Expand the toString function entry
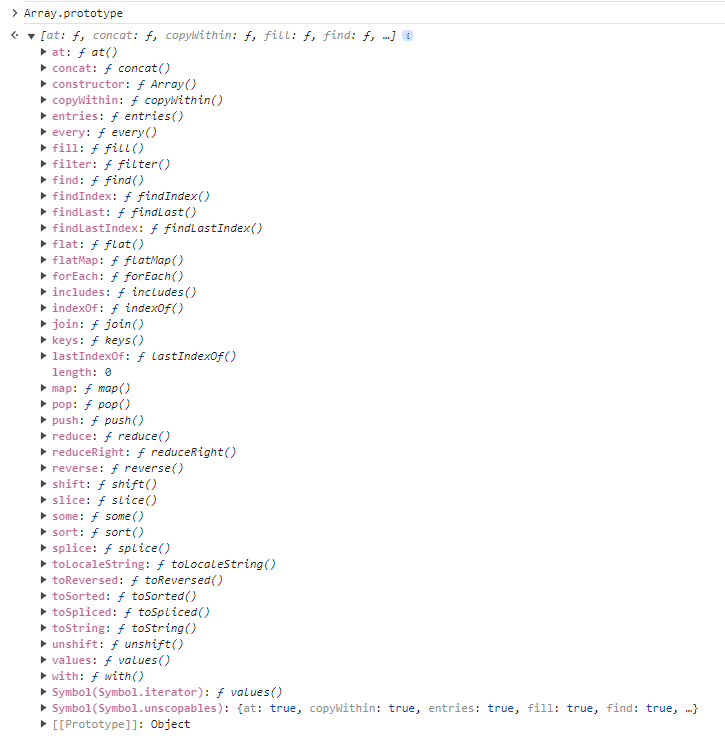725x742 pixels. 44,628
